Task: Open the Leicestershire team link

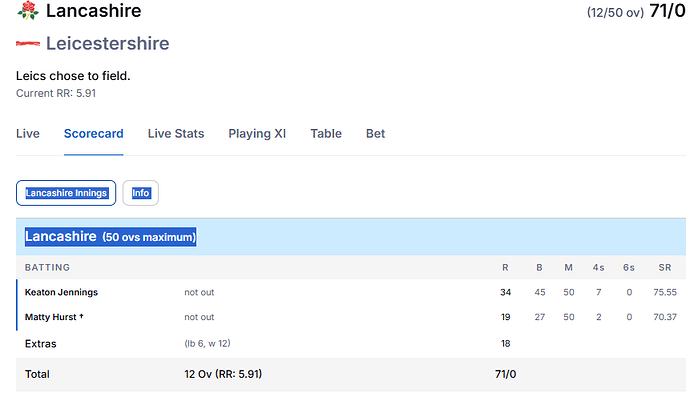Action: click(107, 43)
